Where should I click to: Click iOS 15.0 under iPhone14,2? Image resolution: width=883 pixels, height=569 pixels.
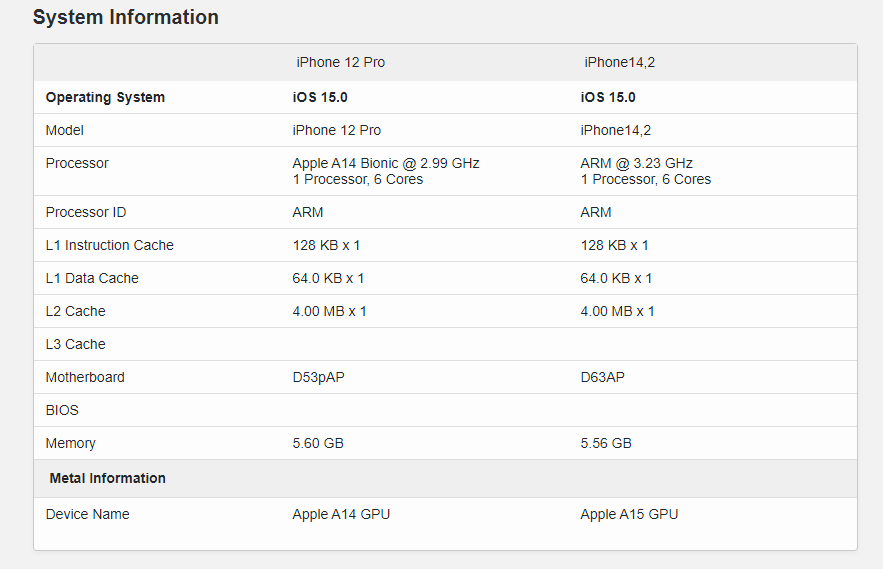[608, 97]
